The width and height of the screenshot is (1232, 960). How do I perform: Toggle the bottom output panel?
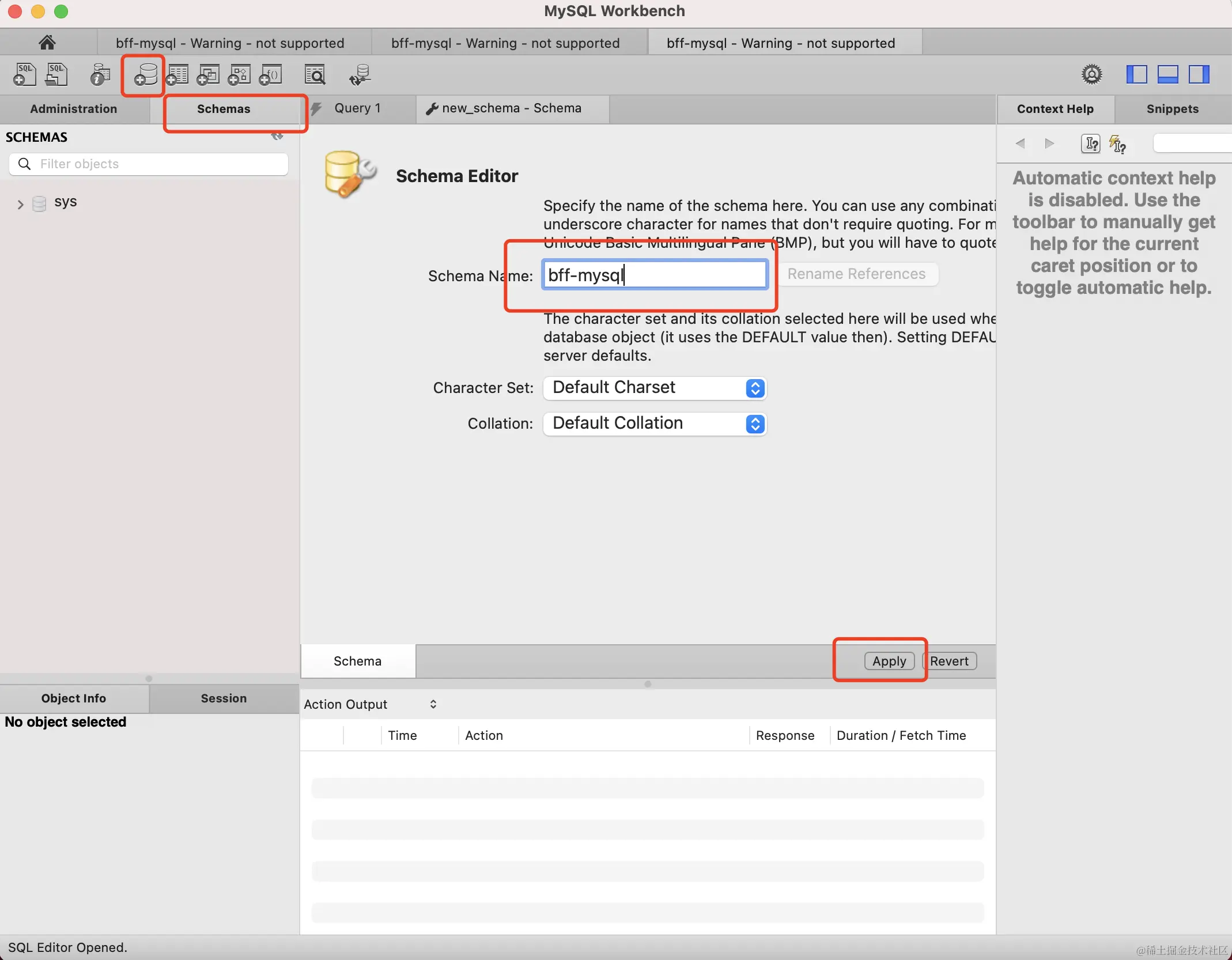(1168, 74)
